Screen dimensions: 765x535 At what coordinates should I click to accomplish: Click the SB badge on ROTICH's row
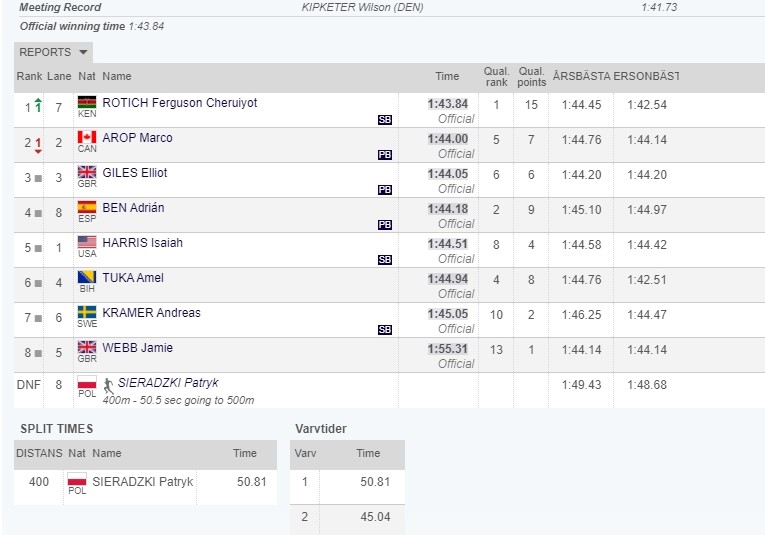coord(385,120)
